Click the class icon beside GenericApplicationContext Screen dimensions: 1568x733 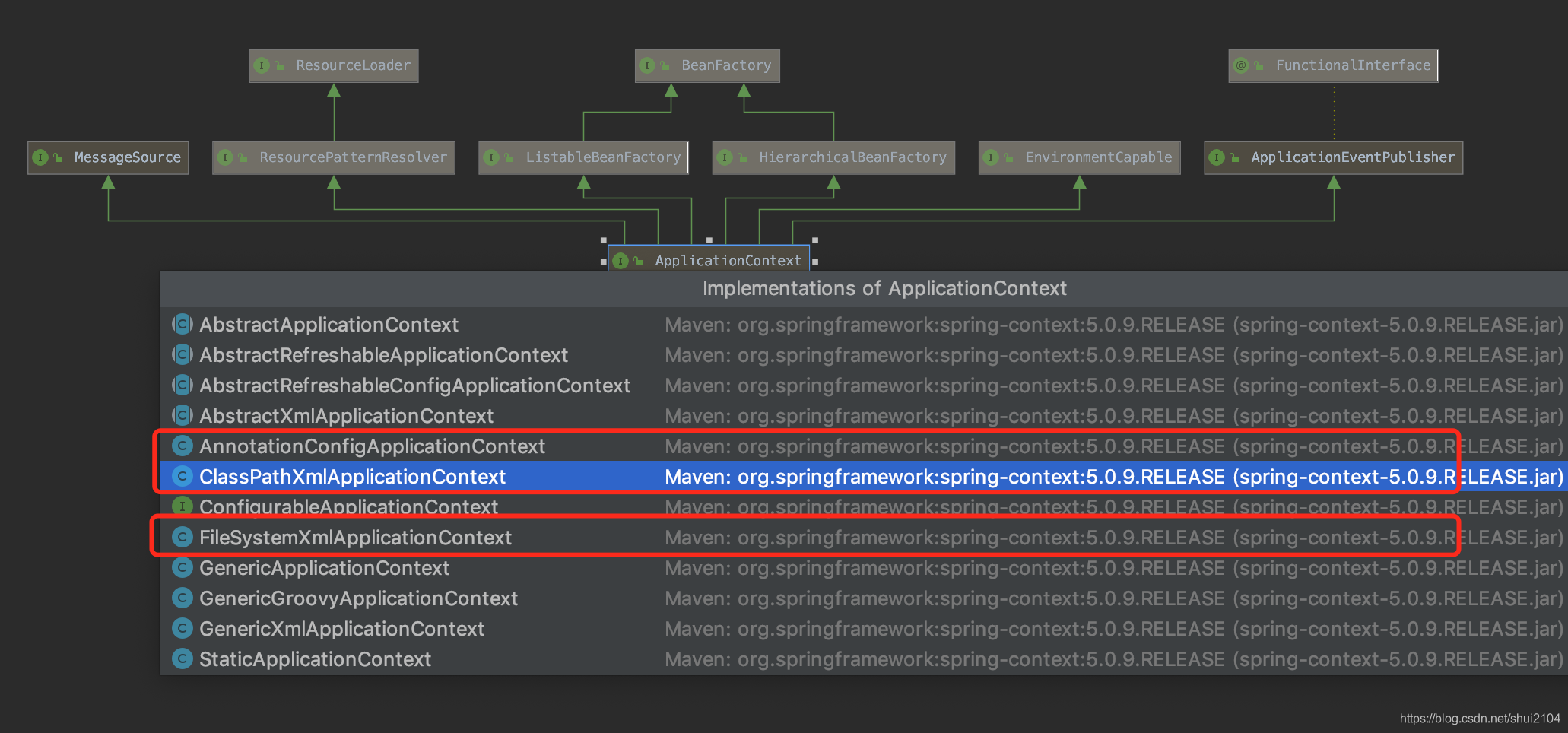pos(183,568)
